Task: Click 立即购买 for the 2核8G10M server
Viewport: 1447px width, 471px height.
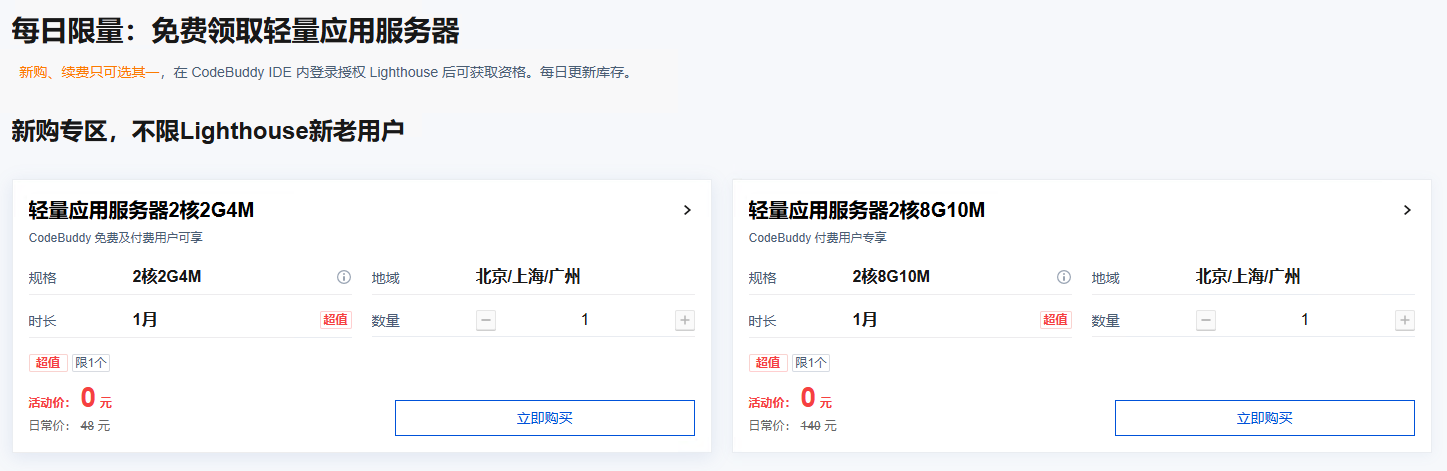Action: pyautogui.click(x=1265, y=418)
